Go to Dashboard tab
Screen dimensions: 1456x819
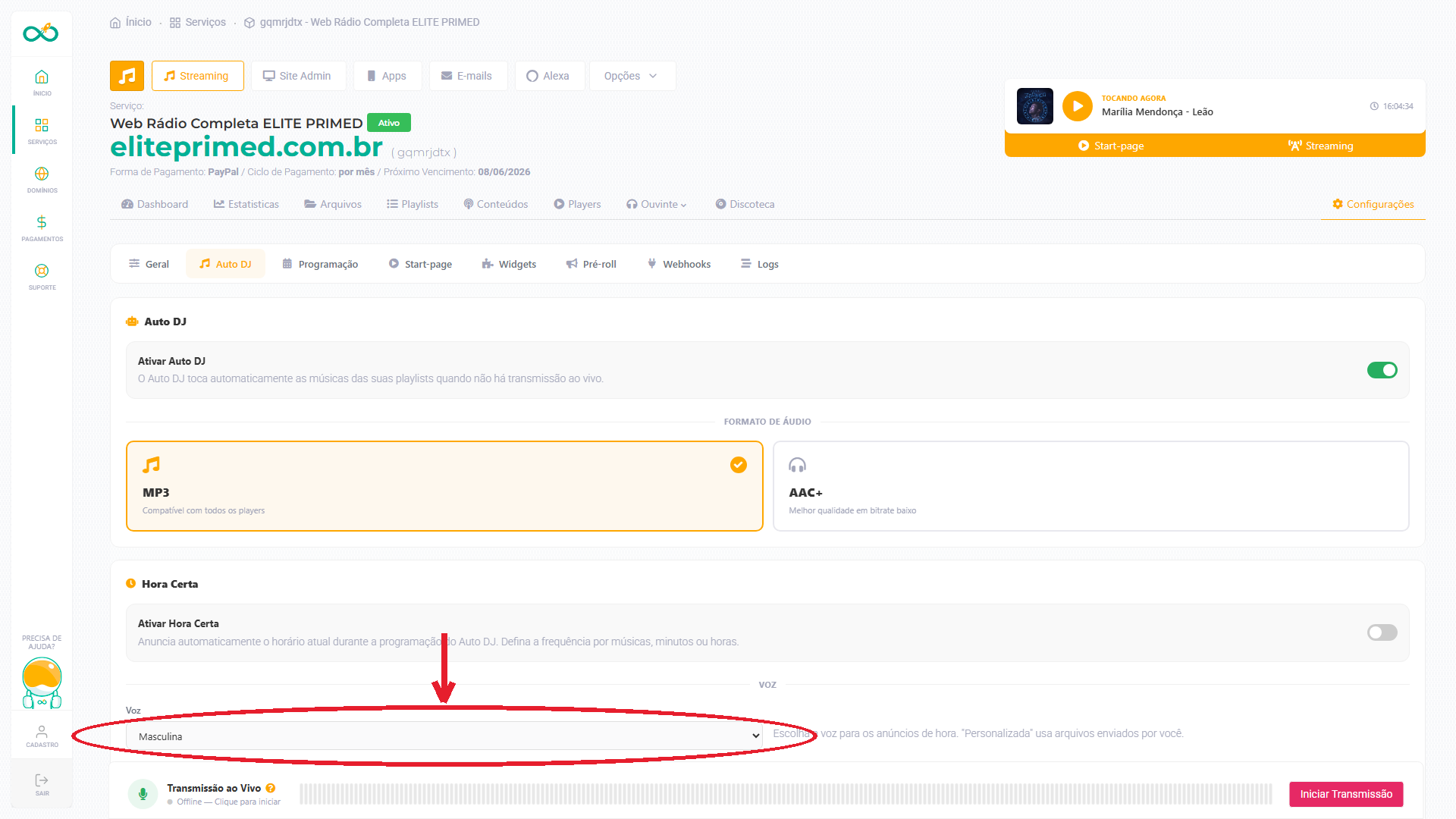[x=155, y=204]
